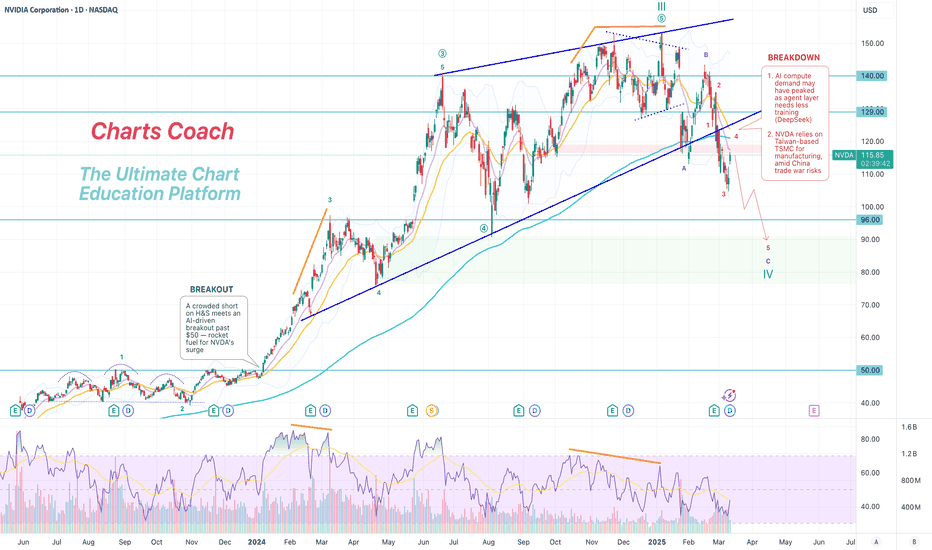Click the 150.00 price axis label
This screenshot has height=550, width=932.
click(873, 43)
